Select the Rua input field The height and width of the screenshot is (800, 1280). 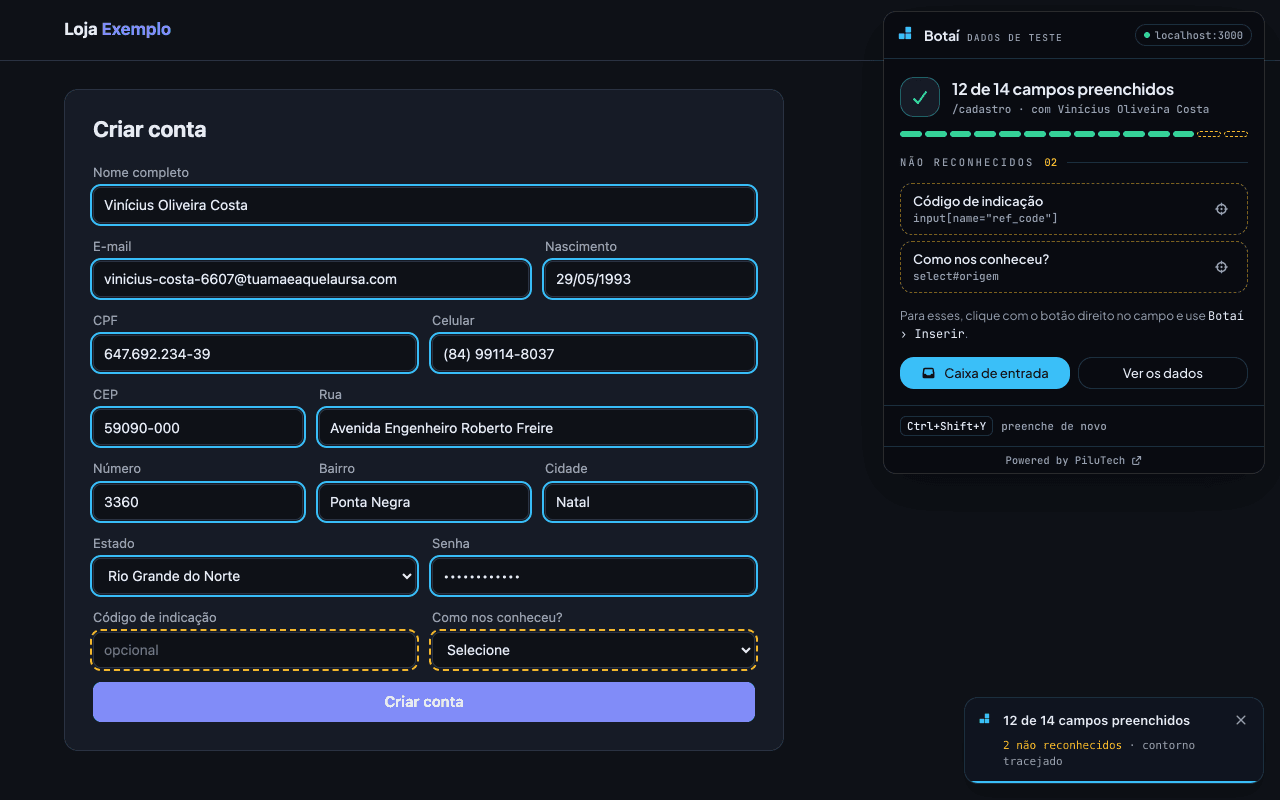[537, 428]
